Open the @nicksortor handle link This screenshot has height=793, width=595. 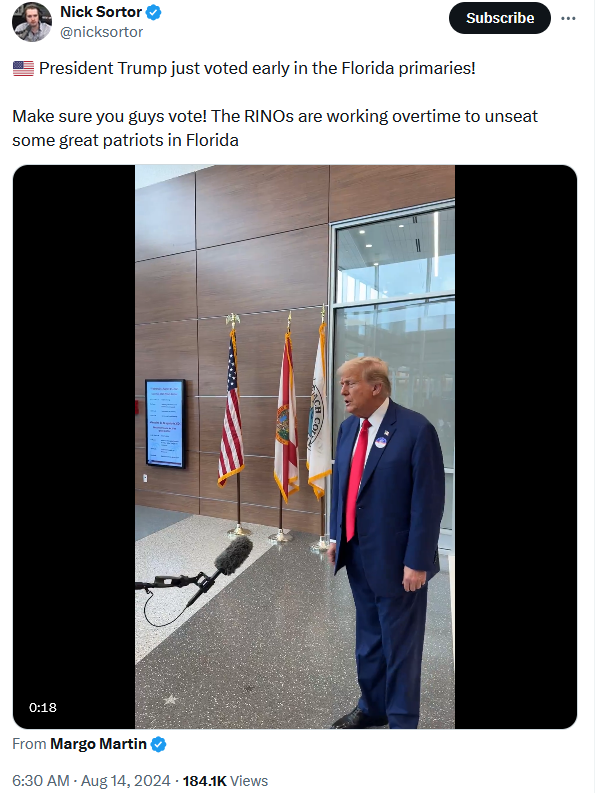pyautogui.click(x=101, y=32)
